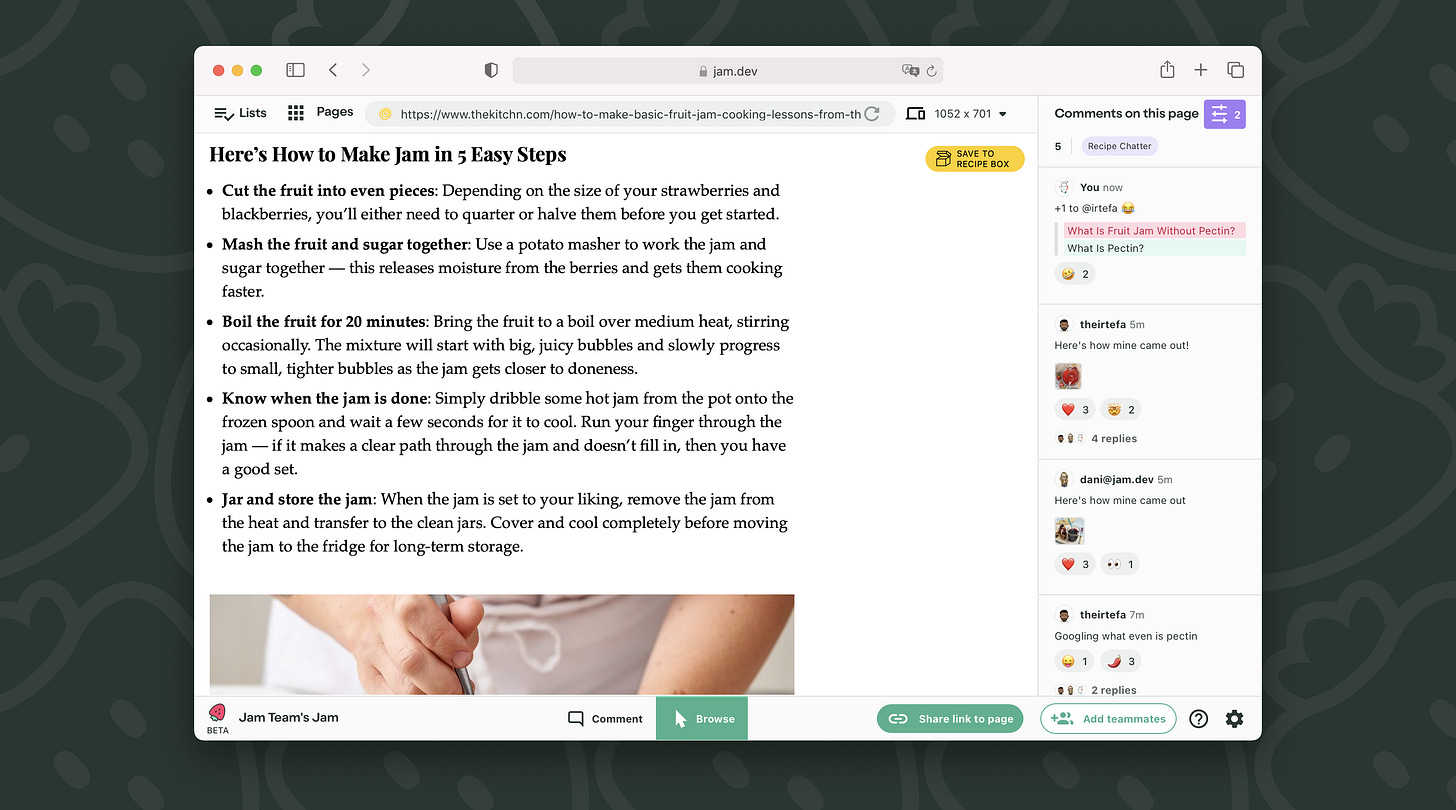This screenshot has width=1456, height=810.
Task: Click the comment filter sliders icon
Action: coord(1224,114)
